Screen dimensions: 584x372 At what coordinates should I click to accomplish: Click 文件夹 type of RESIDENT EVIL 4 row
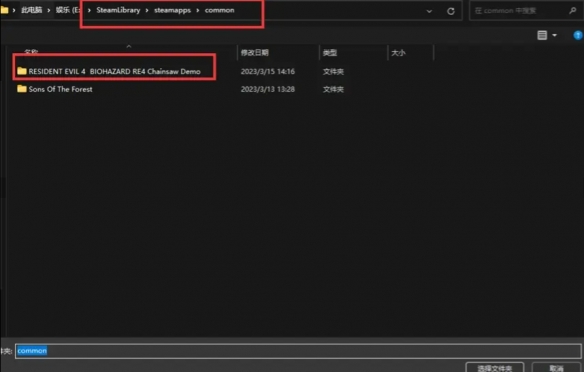click(333, 71)
